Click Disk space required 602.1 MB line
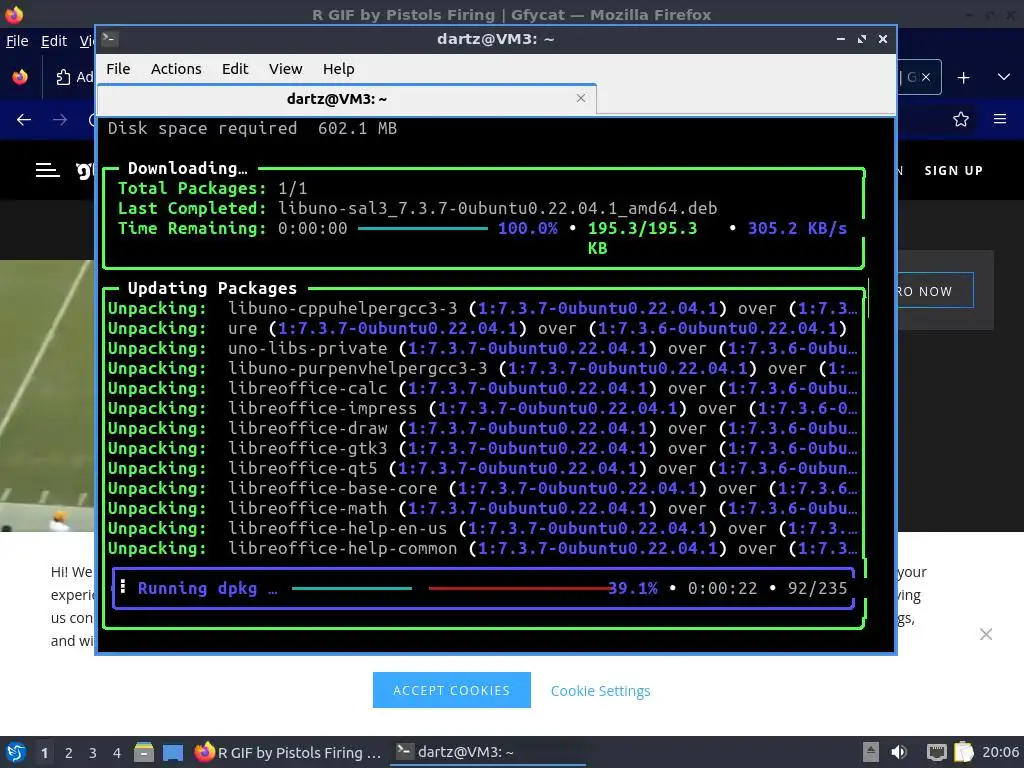The height and width of the screenshot is (768, 1024). click(252, 128)
